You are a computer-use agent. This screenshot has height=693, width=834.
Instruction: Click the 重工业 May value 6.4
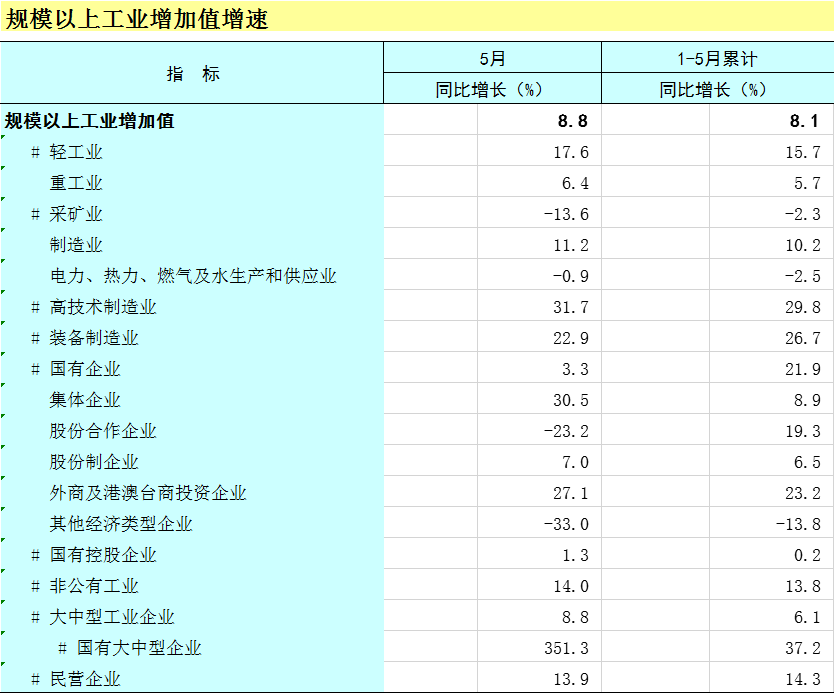coord(574,183)
